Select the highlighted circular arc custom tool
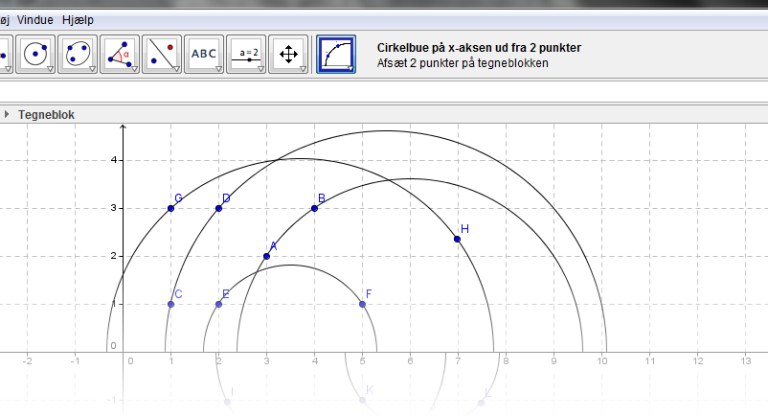 [336, 54]
